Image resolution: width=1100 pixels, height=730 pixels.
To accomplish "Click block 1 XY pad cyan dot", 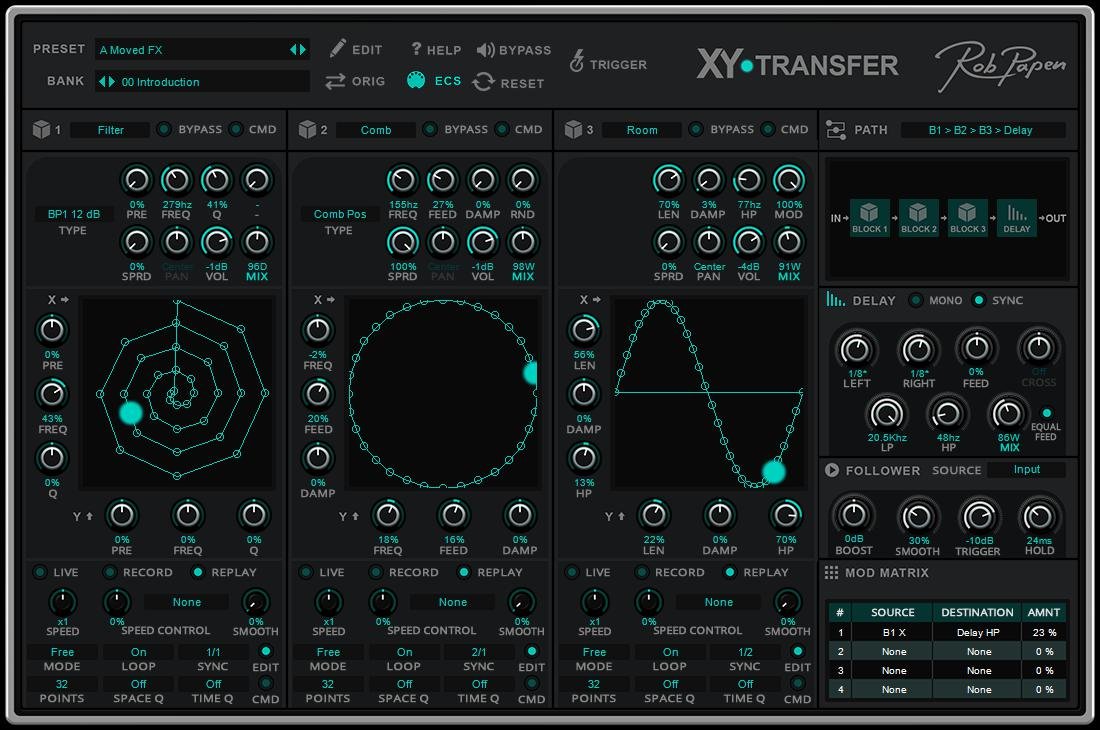I will point(130,412).
